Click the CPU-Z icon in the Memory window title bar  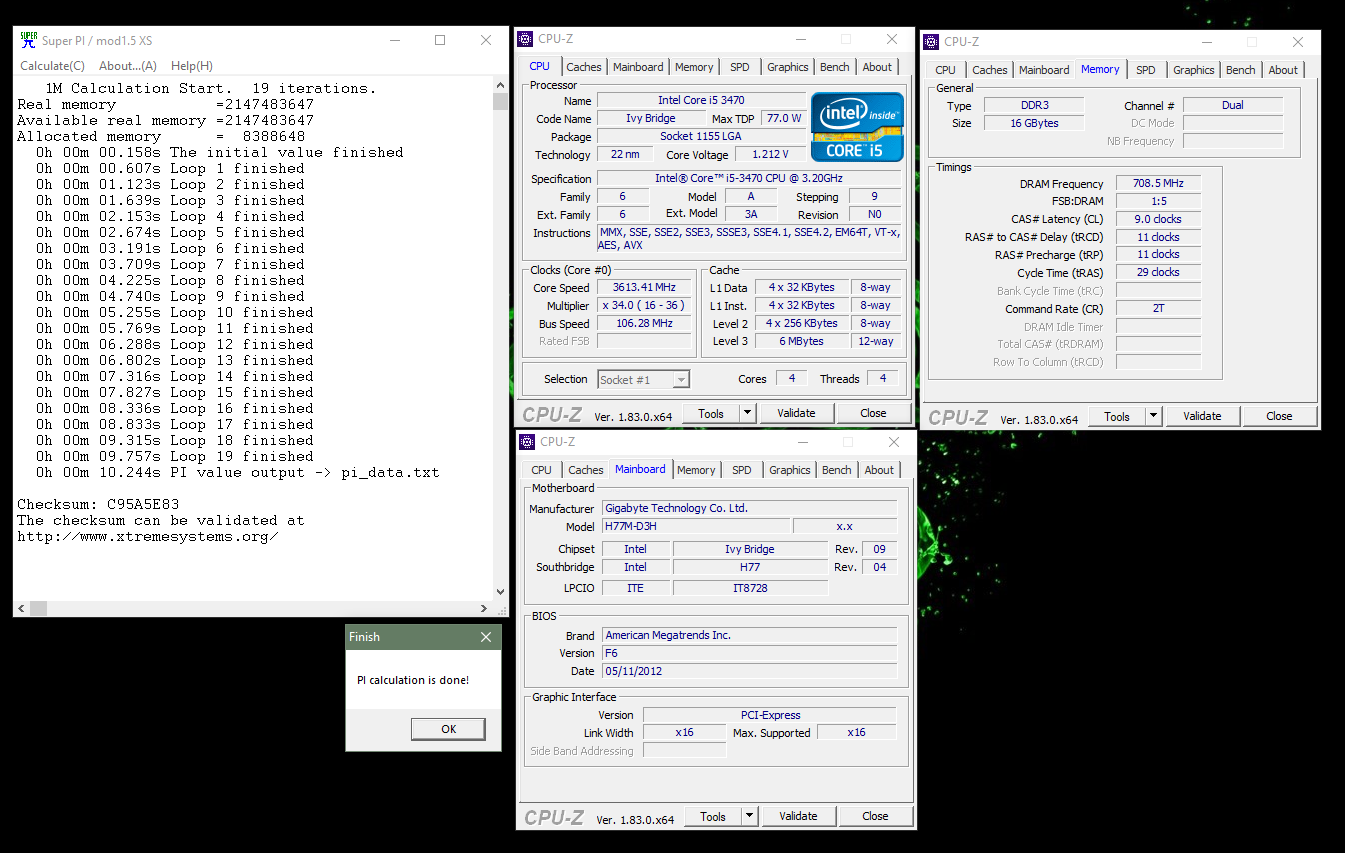point(931,42)
